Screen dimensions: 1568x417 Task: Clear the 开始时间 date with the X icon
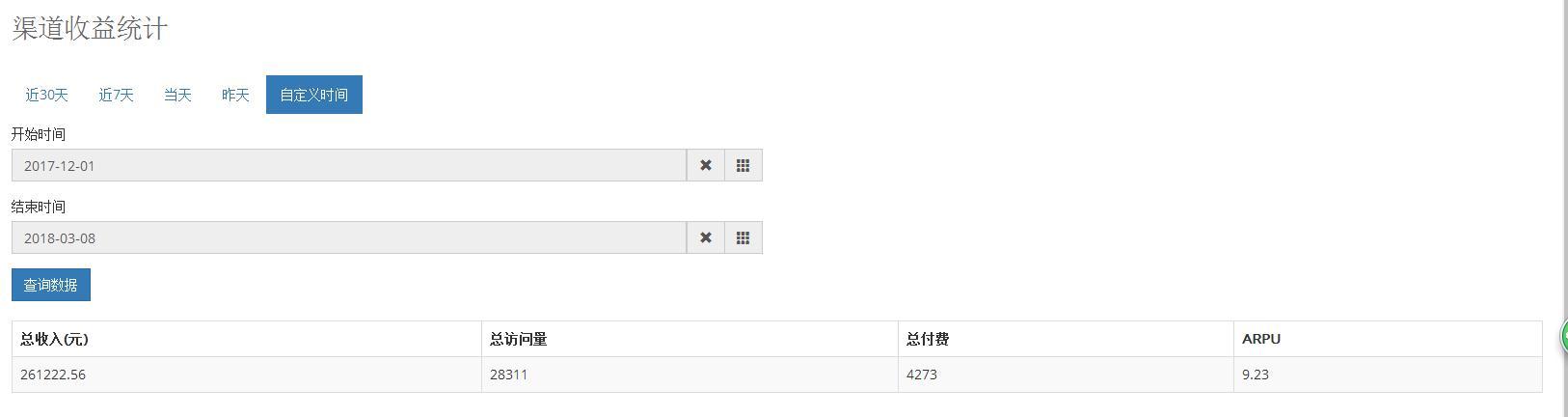705,165
